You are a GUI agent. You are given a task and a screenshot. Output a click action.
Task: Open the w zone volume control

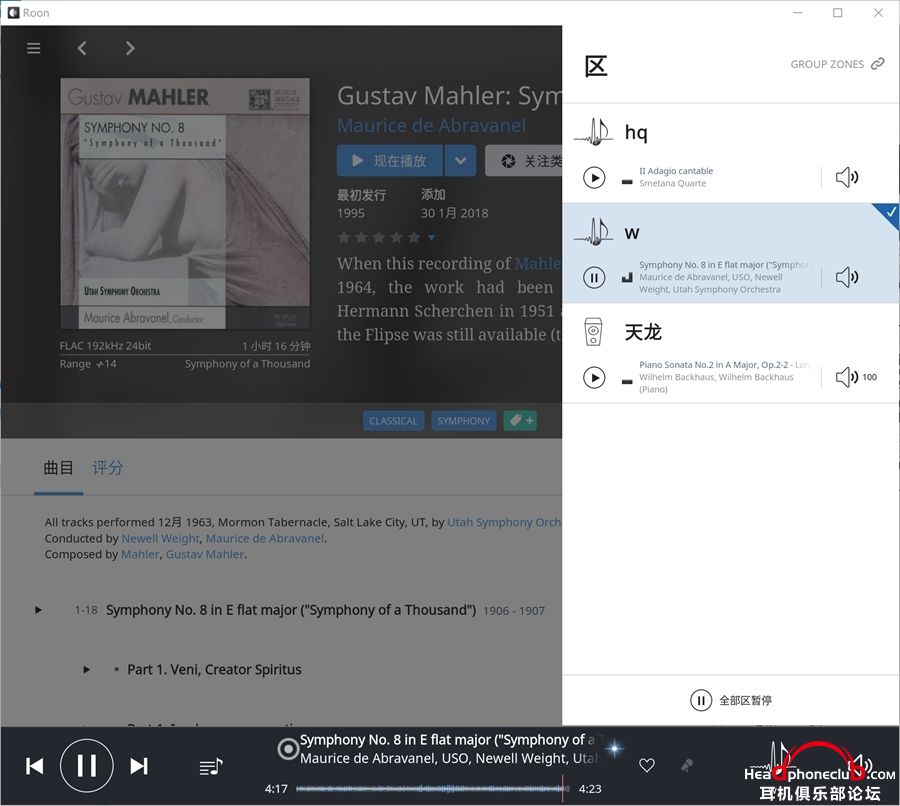[847, 277]
